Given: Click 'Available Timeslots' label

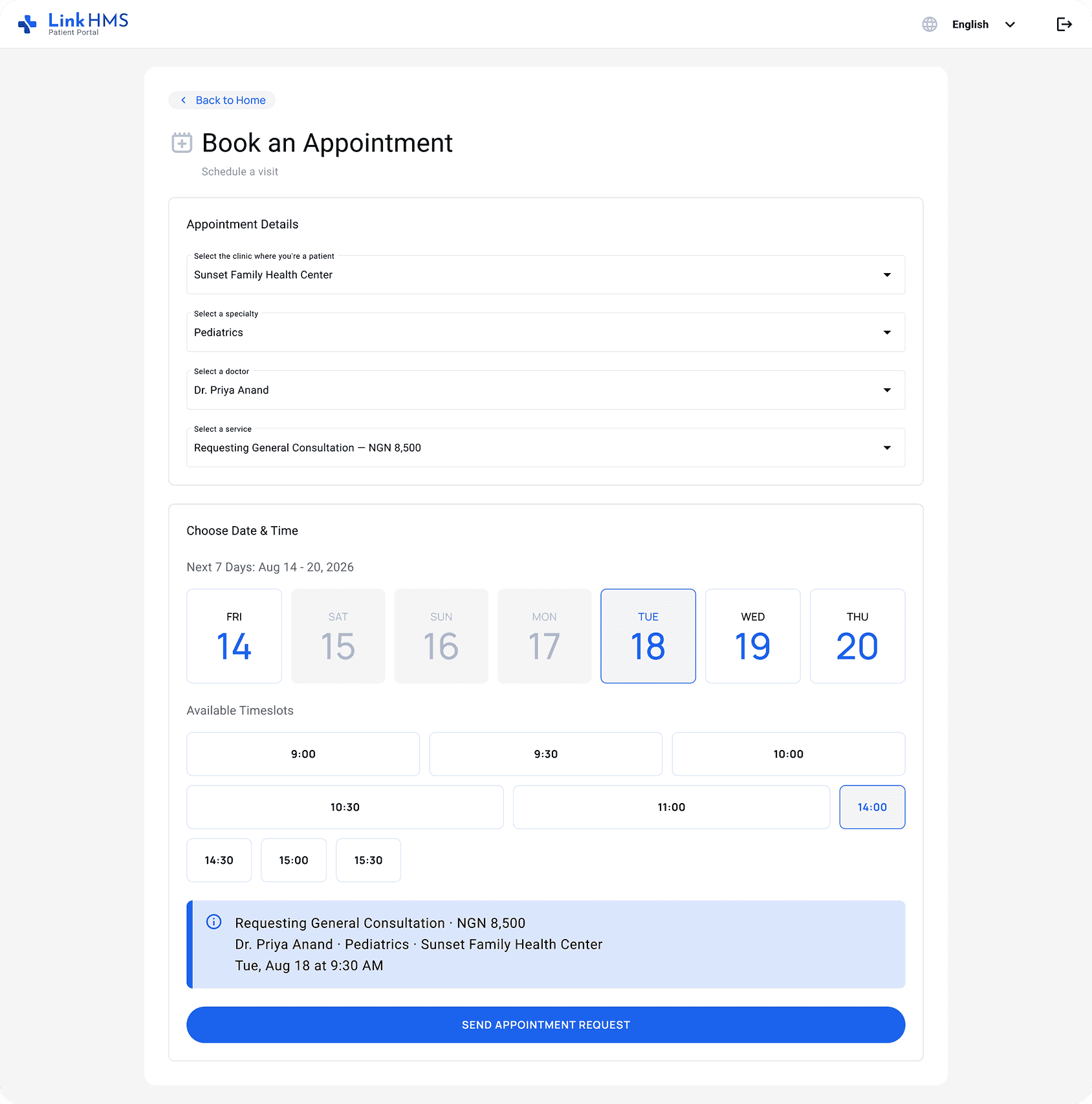Looking at the screenshot, I should (x=240, y=711).
